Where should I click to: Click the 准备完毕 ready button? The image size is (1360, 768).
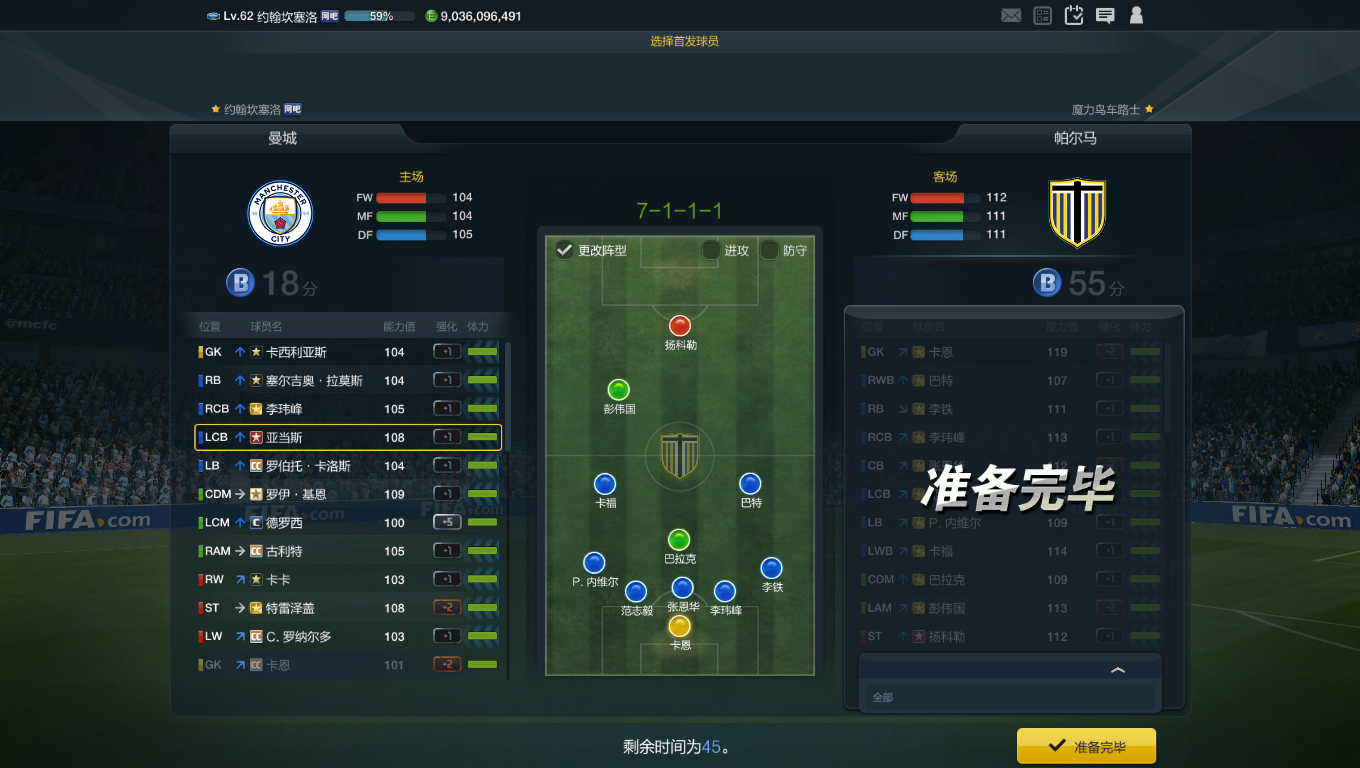[x=1086, y=746]
